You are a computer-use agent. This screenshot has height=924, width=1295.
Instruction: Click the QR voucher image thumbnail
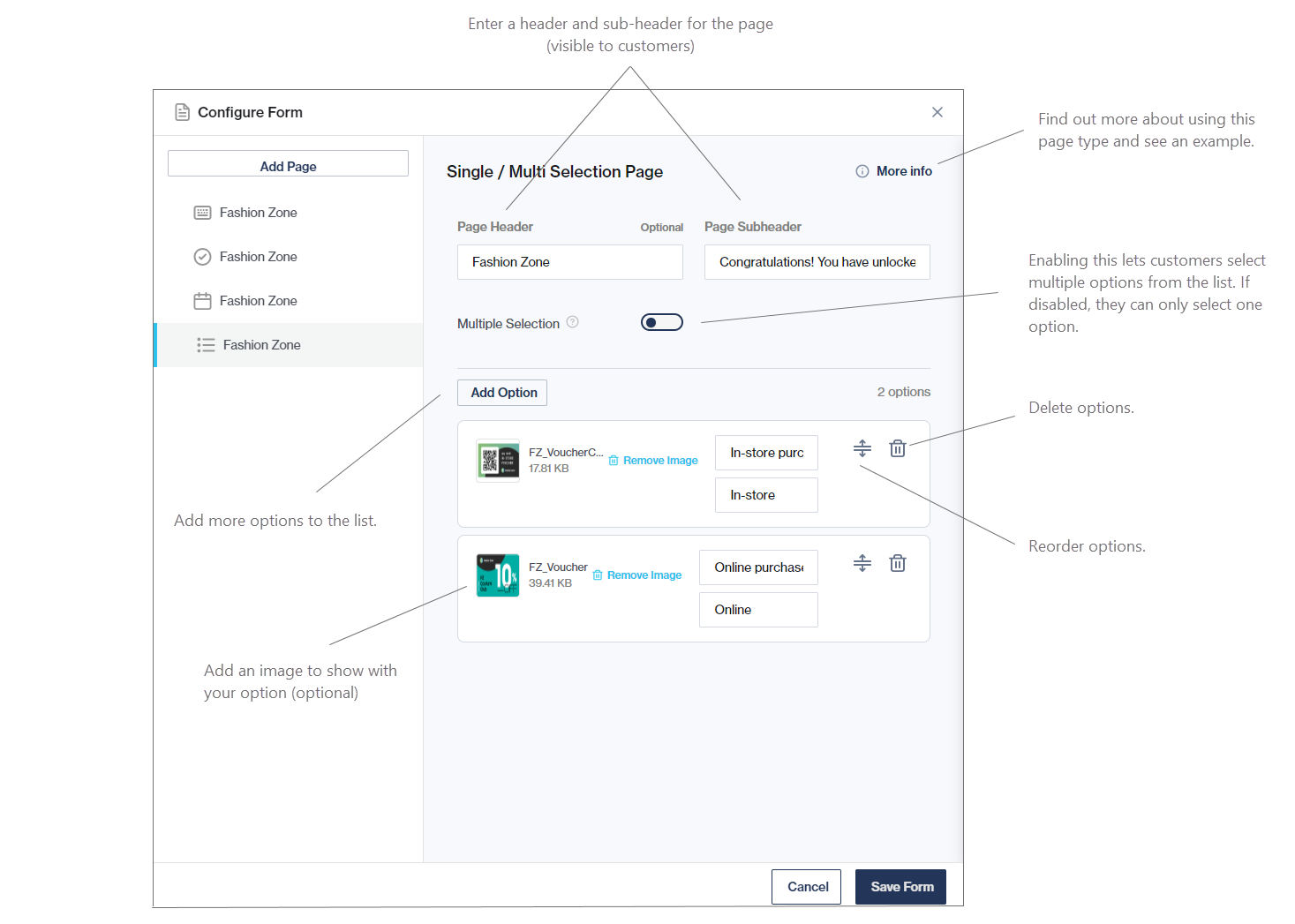click(498, 460)
